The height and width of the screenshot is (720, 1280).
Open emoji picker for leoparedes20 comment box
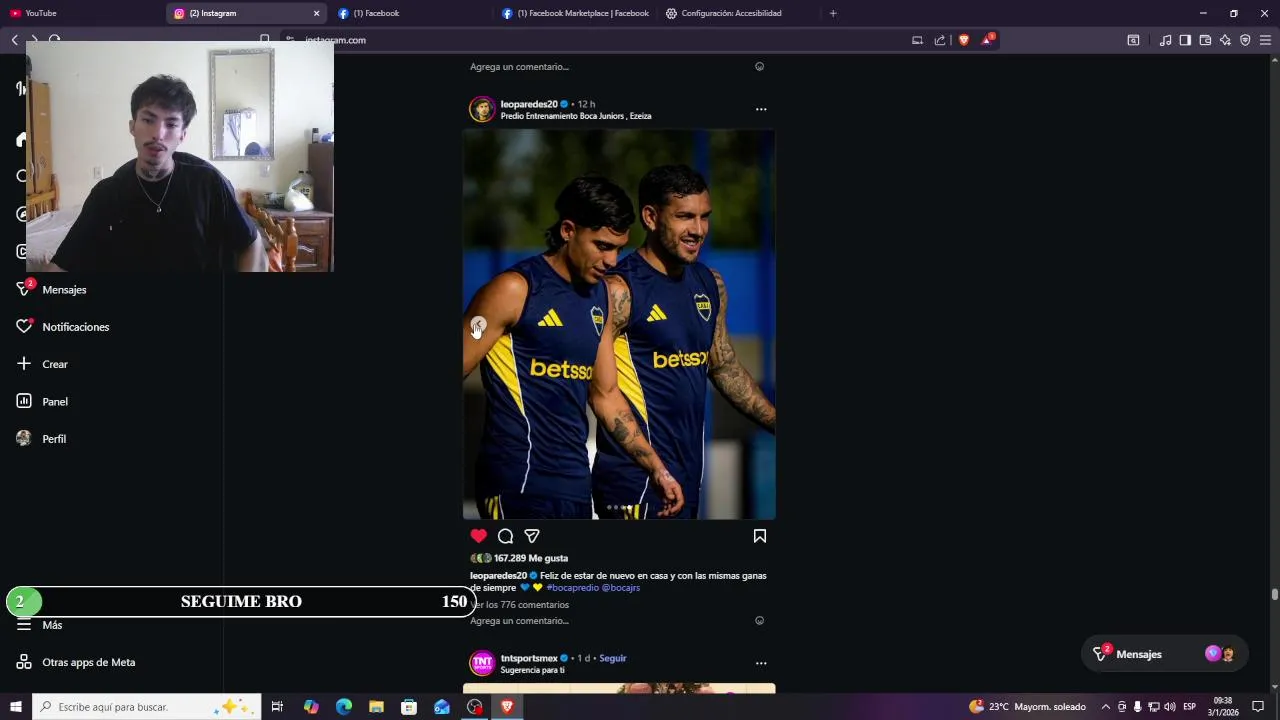click(x=759, y=621)
